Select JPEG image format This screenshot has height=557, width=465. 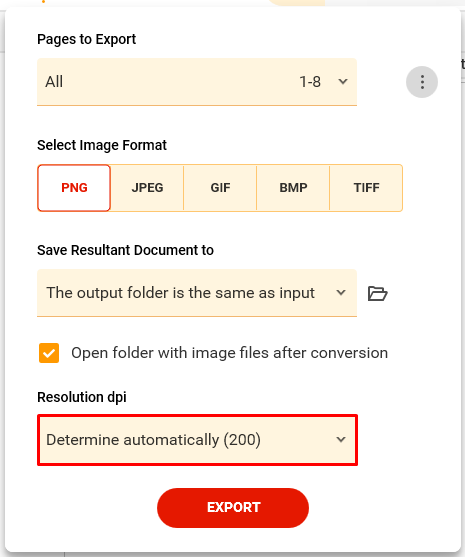point(147,188)
